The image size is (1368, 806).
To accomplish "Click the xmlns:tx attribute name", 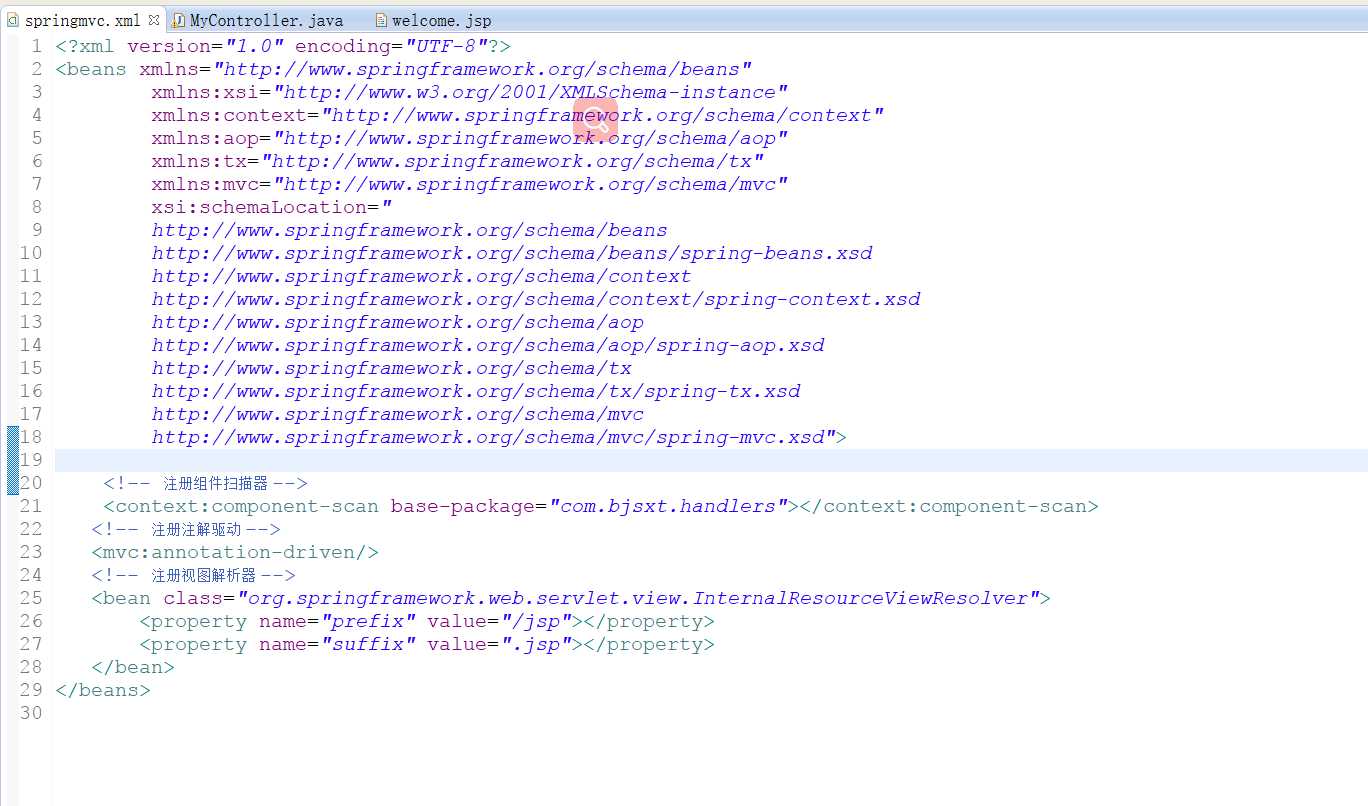I will point(199,161).
